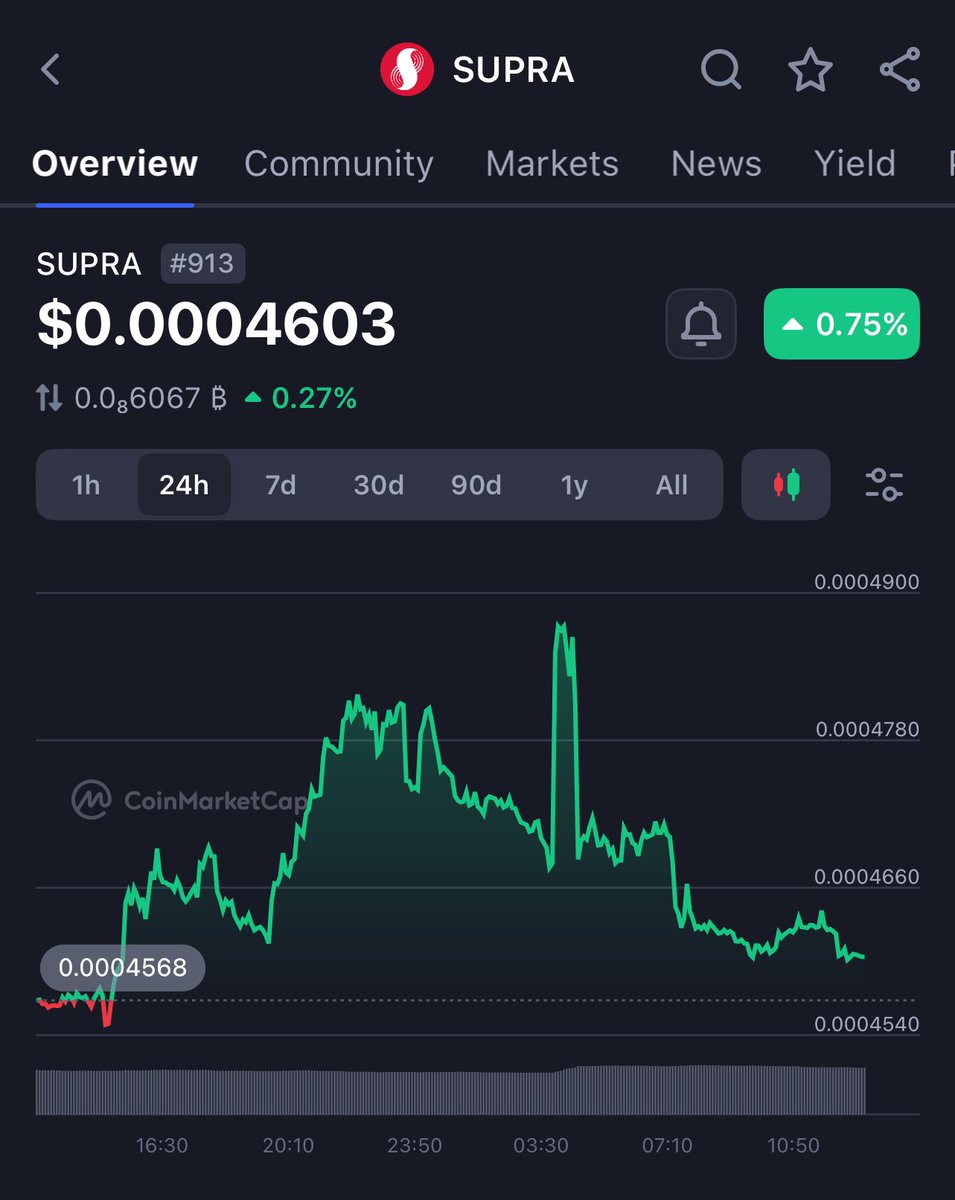
Task: Tap the $0.0004603 price
Action: pyautogui.click(x=216, y=325)
